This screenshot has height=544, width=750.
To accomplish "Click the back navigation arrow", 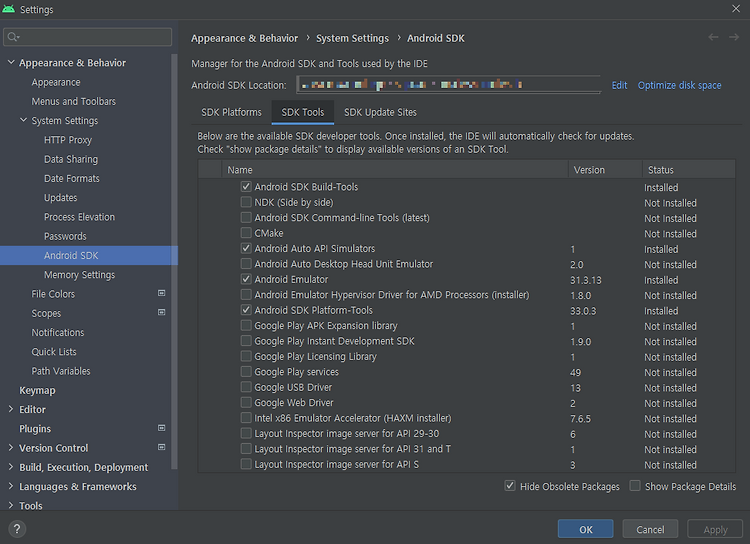I will point(713,37).
